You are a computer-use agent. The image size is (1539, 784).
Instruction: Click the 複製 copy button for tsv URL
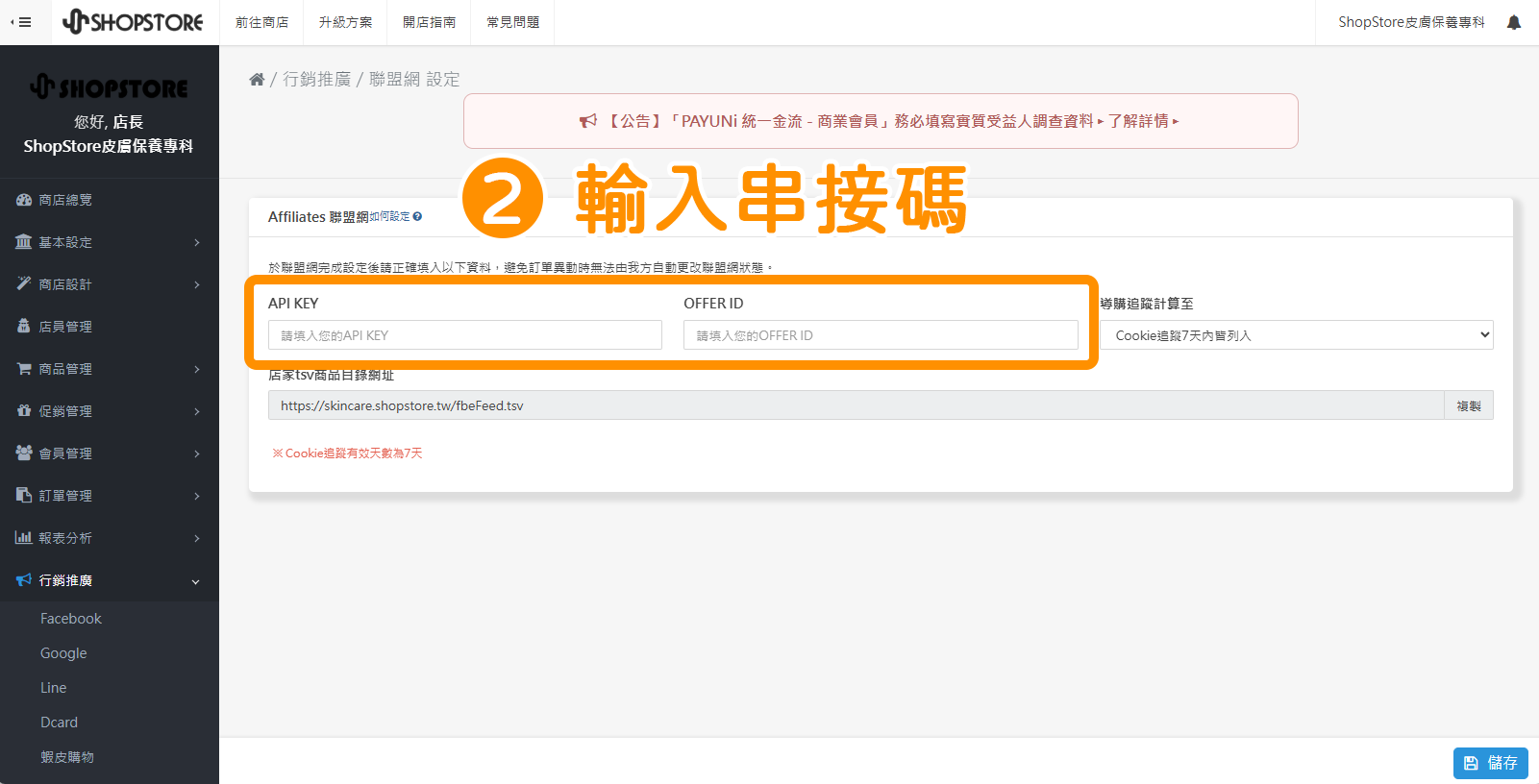(1468, 405)
